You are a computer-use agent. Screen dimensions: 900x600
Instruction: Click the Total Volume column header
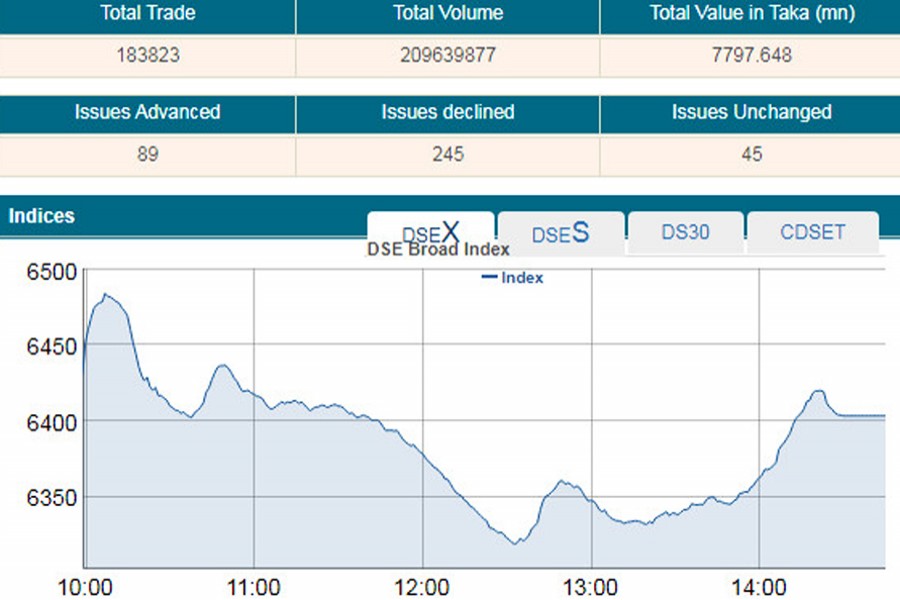447,14
